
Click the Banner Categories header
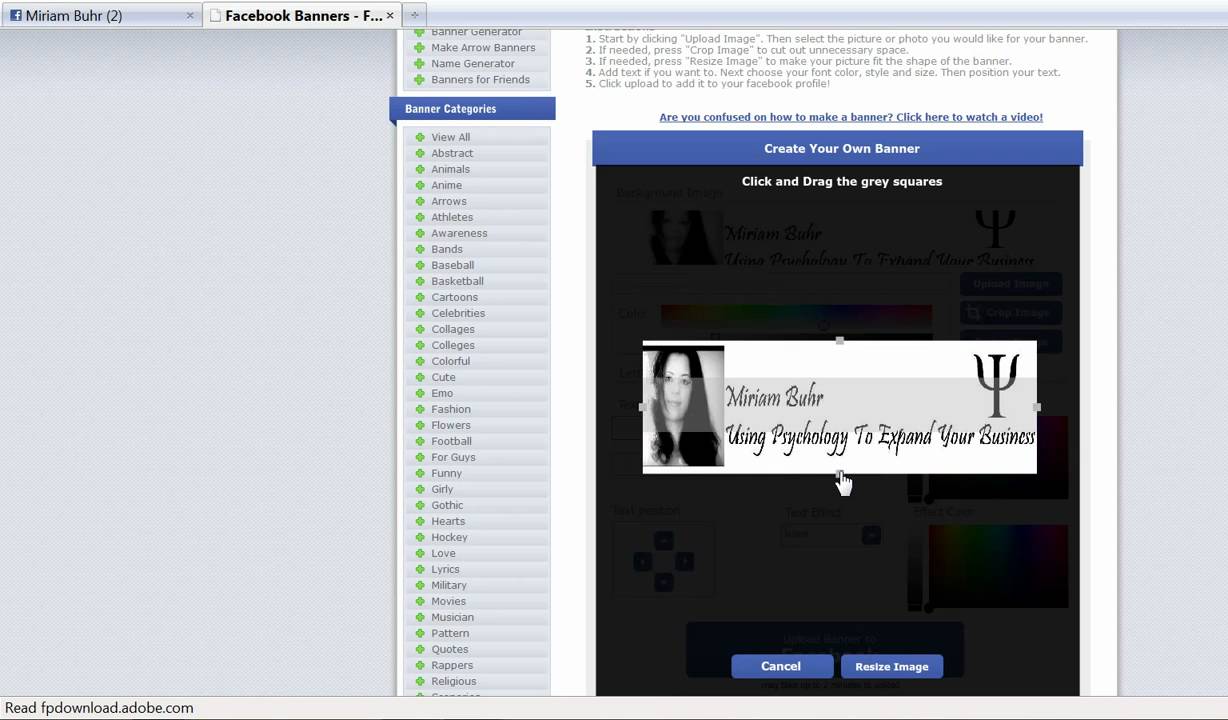tap(472, 109)
